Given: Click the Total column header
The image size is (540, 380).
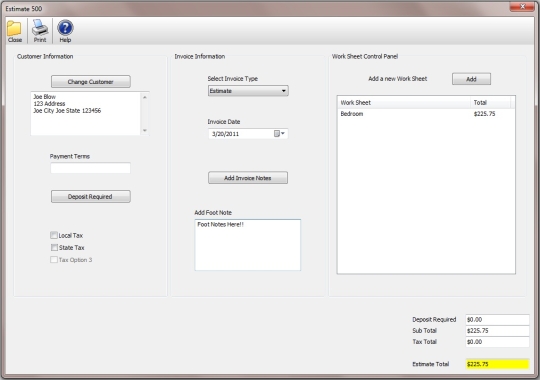Looking at the screenshot, I should [490, 103].
